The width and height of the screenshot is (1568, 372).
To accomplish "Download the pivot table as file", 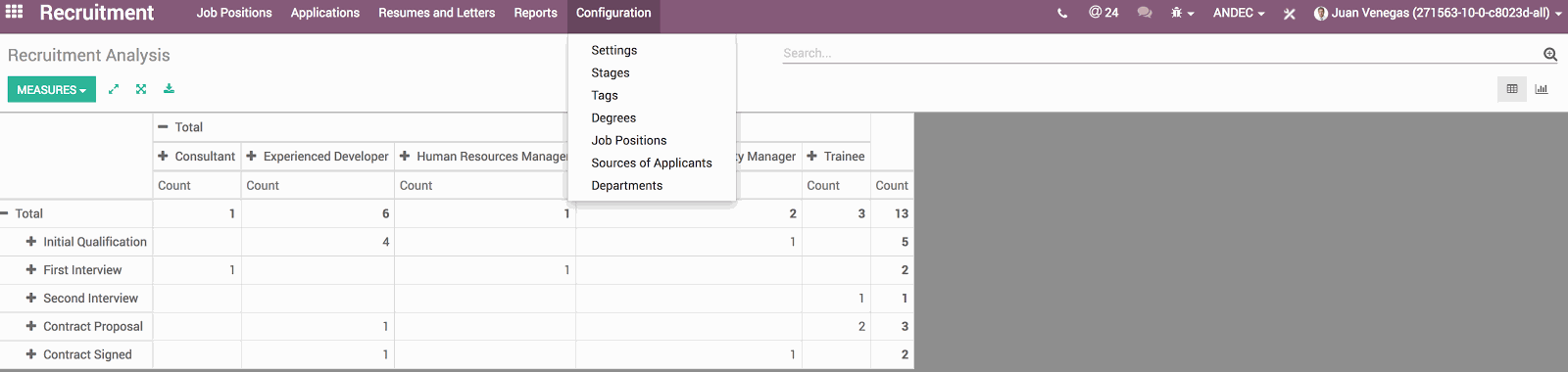I will tap(169, 89).
